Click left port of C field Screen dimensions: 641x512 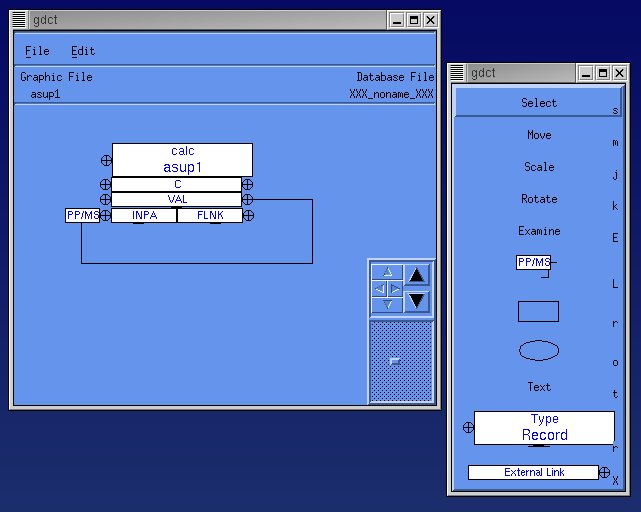coord(105,184)
